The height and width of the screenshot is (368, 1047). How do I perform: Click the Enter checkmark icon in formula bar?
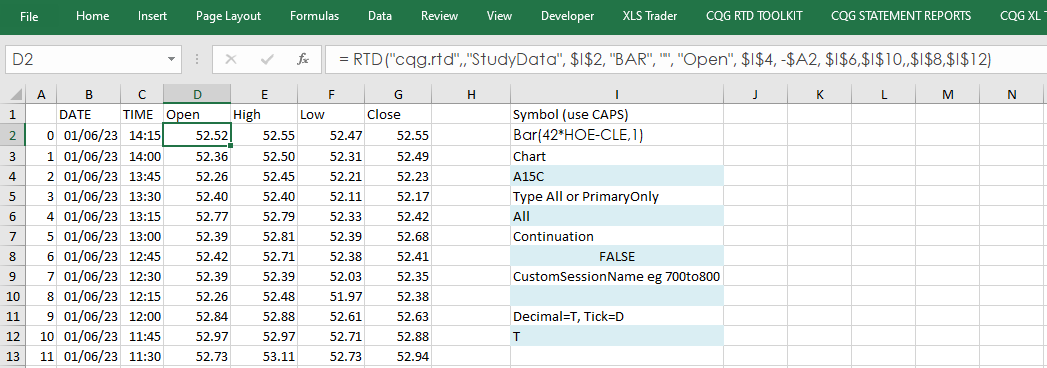tap(267, 60)
